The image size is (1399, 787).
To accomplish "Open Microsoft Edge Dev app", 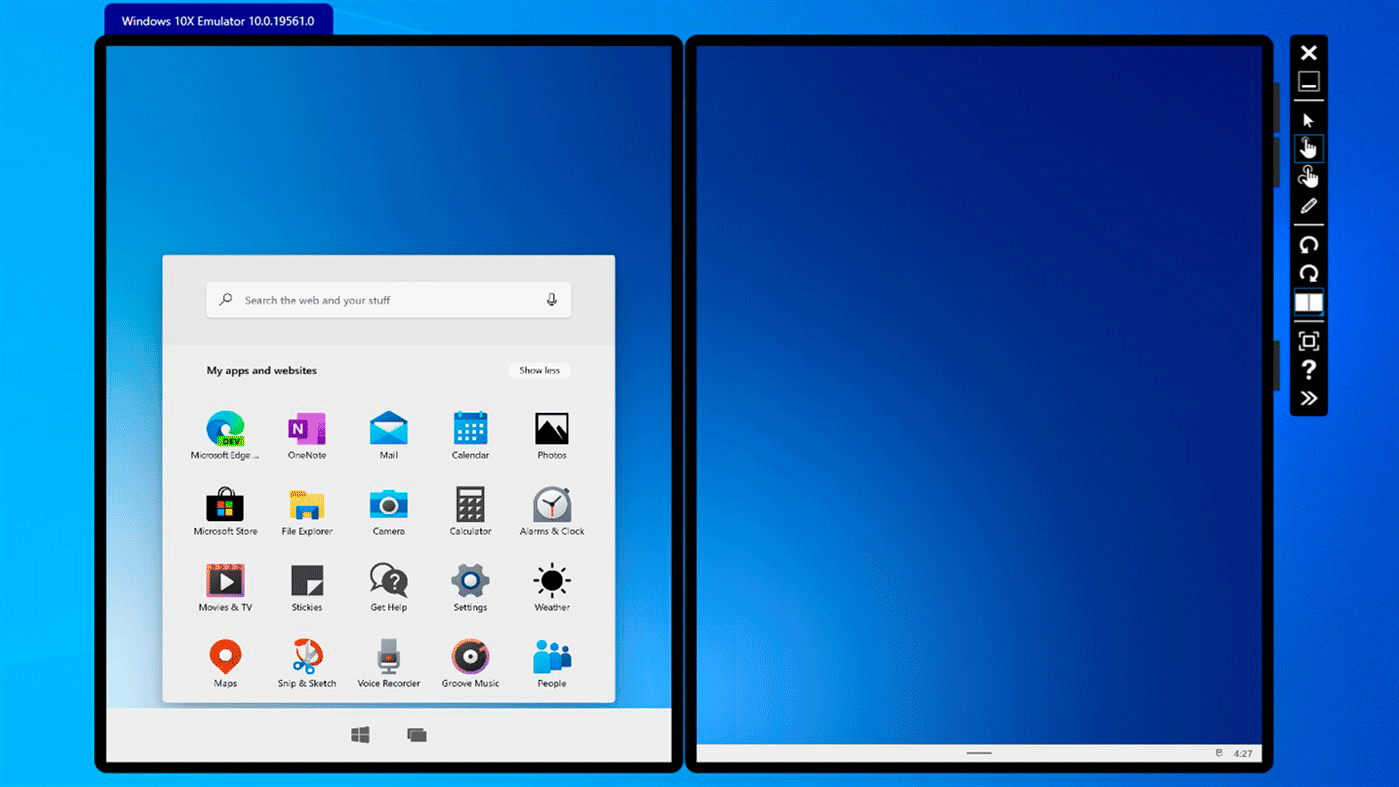I will 225,435.
